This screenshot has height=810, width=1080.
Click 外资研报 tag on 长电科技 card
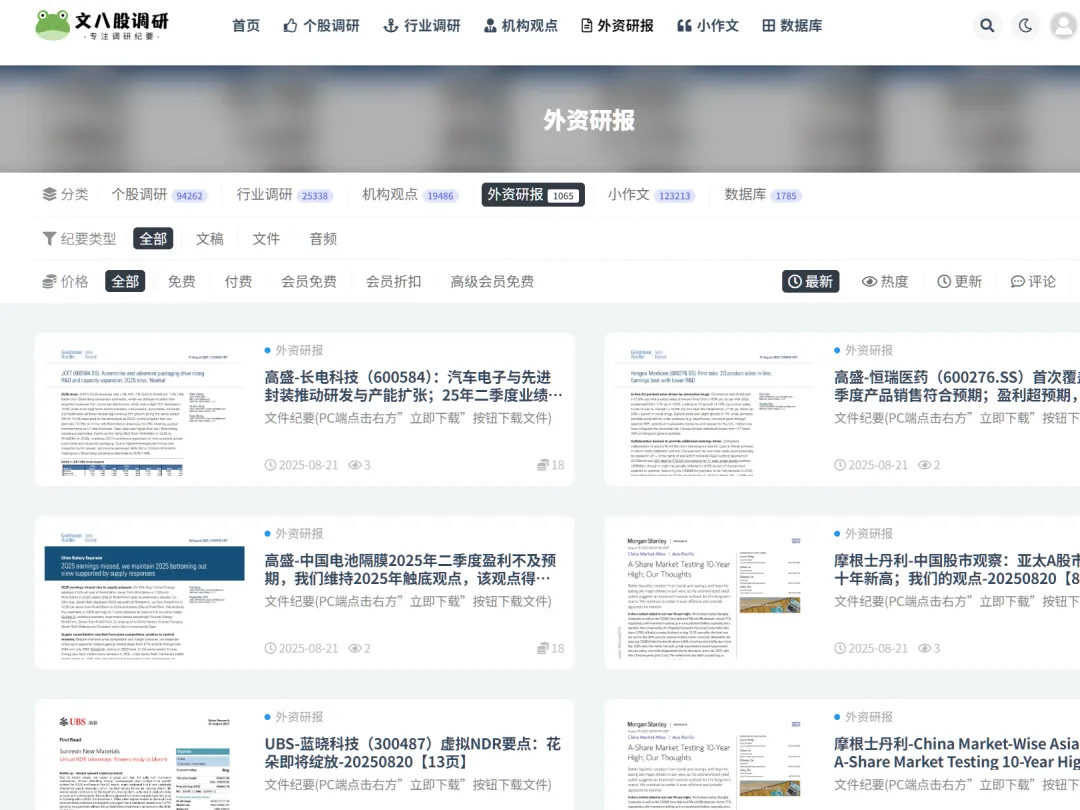[294, 350]
